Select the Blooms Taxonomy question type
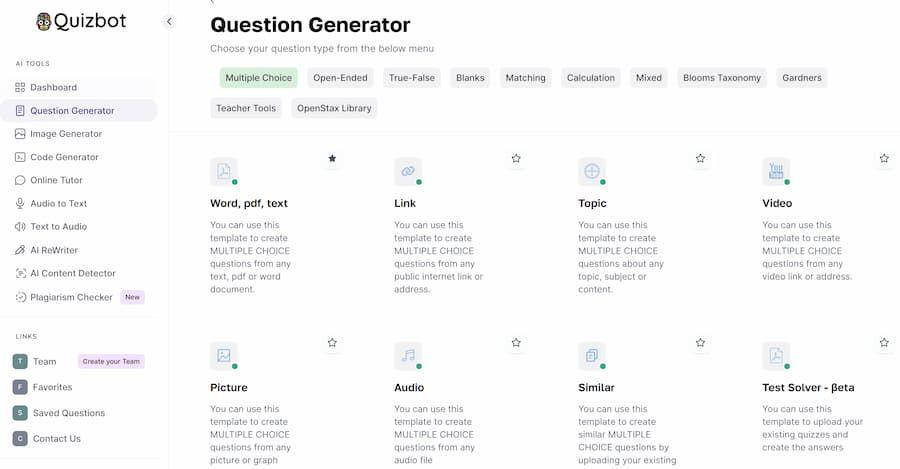Viewport: 900px width, 469px height. (x=721, y=77)
